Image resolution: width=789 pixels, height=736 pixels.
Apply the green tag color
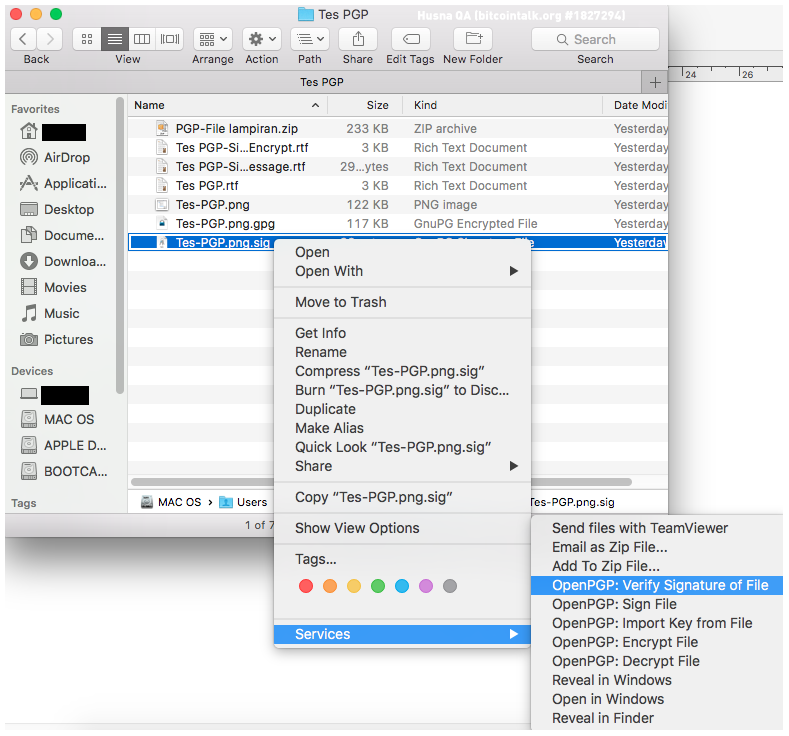pyautogui.click(x=378, y=586)
